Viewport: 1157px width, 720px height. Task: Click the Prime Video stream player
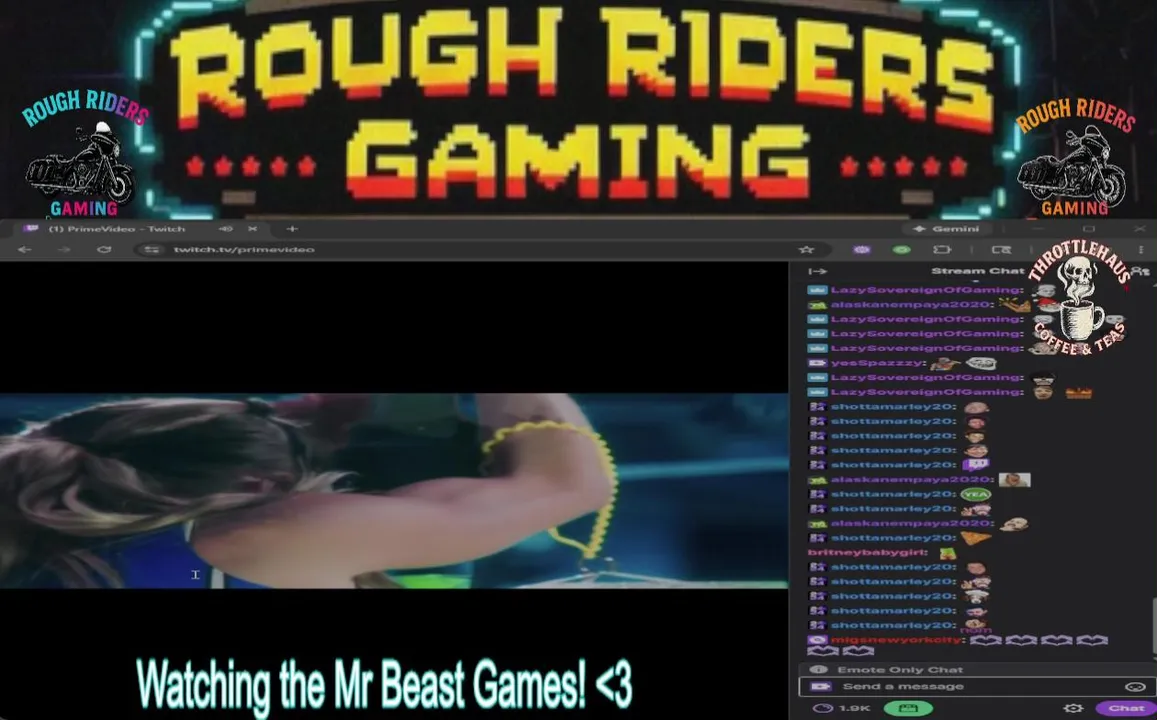click(394, 491)
